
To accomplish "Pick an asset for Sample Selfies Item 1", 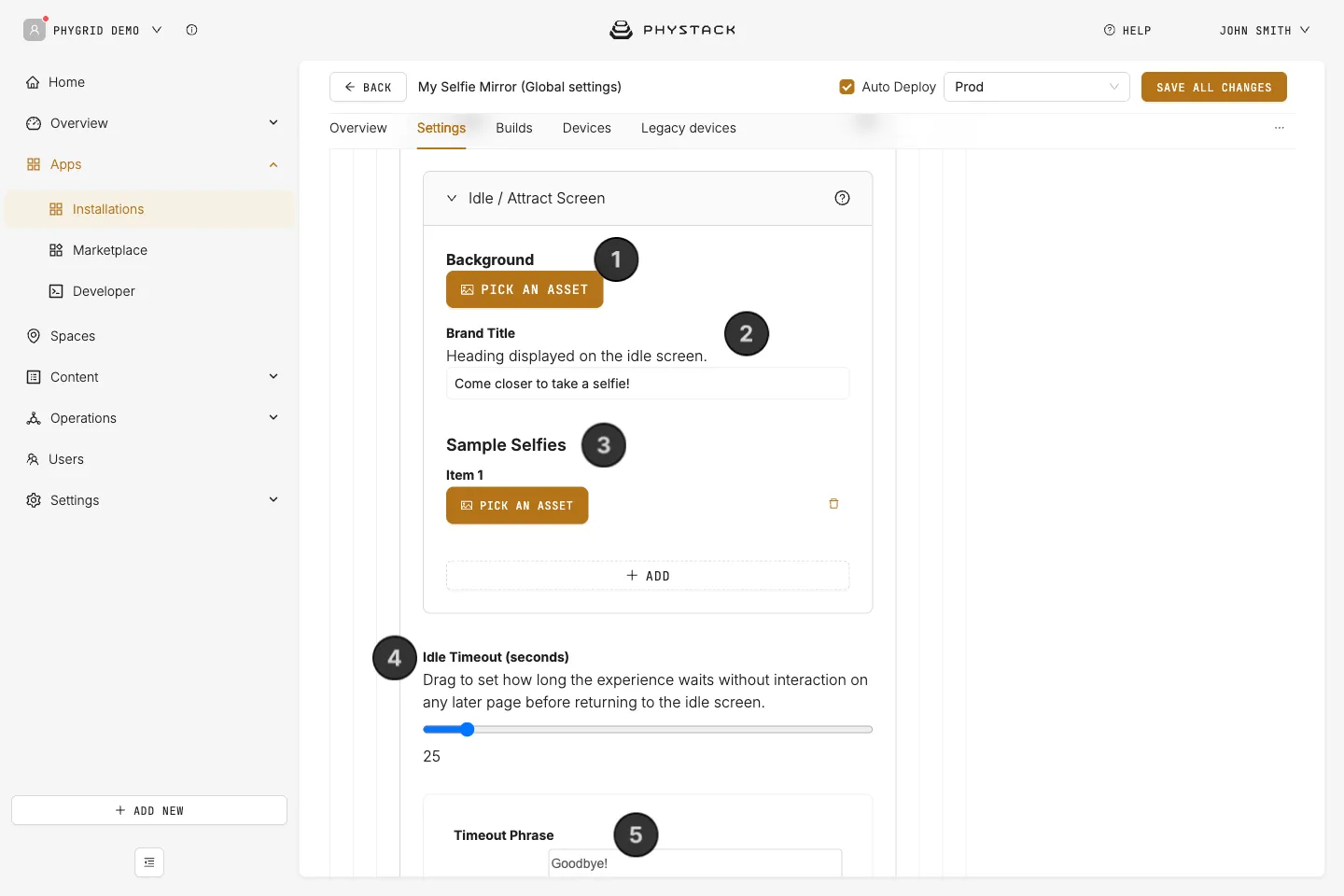I will pos(517,505).
